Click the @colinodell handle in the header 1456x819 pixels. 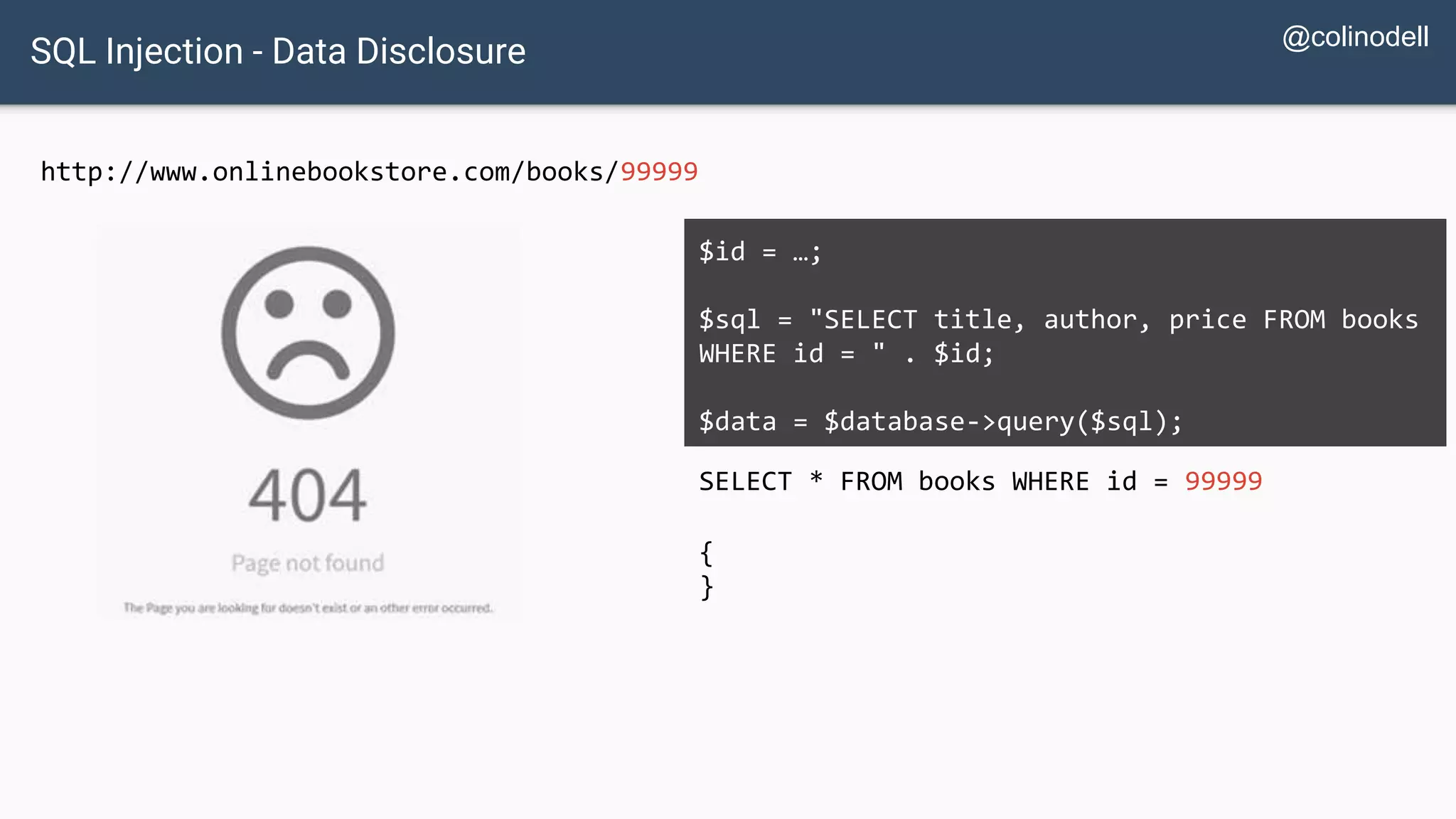click(1355, 37)
